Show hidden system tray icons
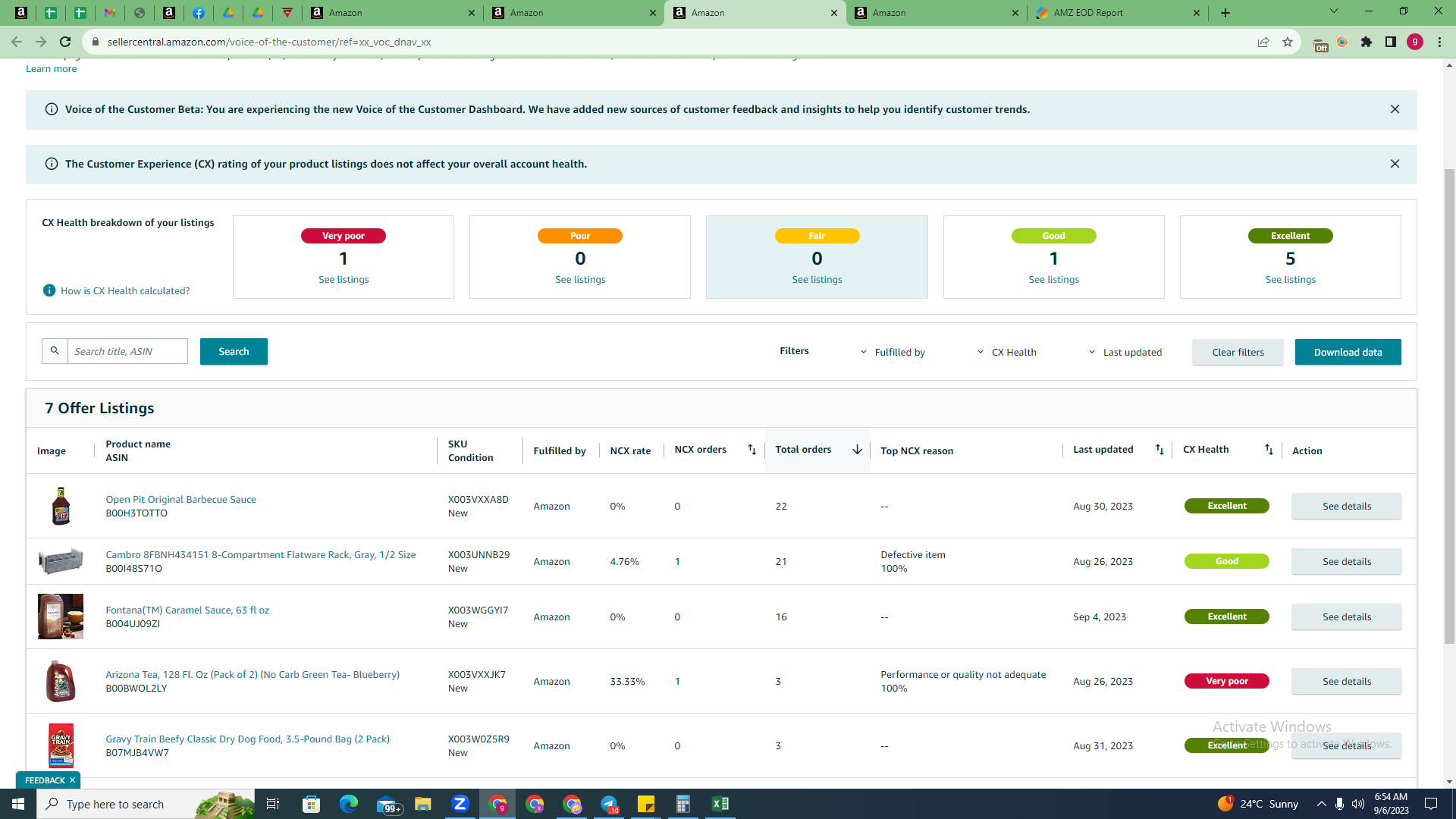The image size is (1456, 819). point(1321,804)
